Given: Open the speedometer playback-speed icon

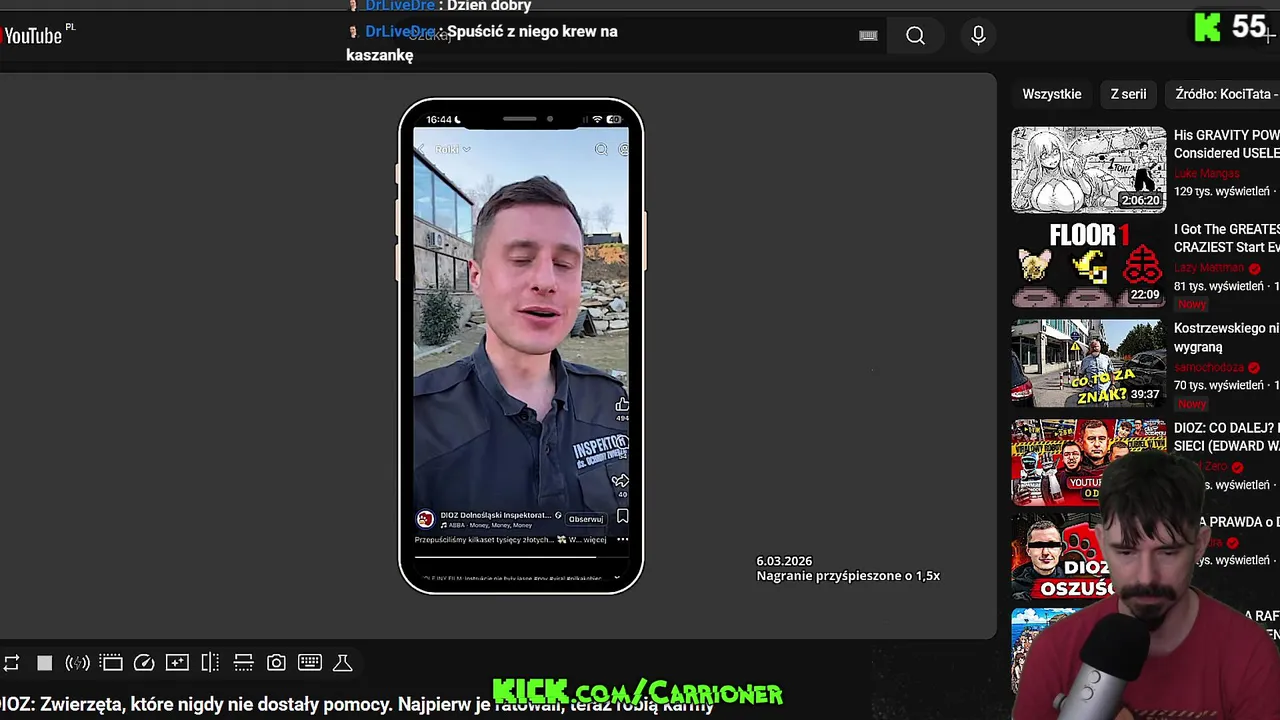Looking at the screenshot, I should click(144, 663).
